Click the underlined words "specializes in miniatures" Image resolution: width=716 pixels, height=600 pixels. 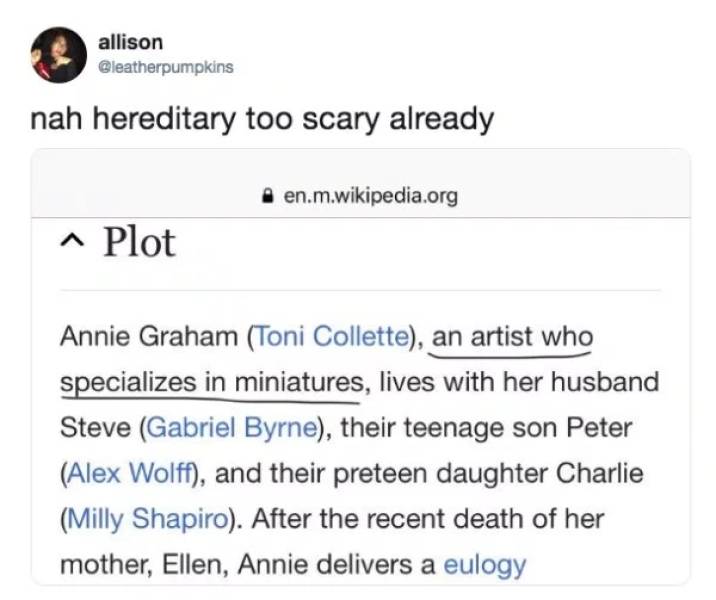point(210,382)
